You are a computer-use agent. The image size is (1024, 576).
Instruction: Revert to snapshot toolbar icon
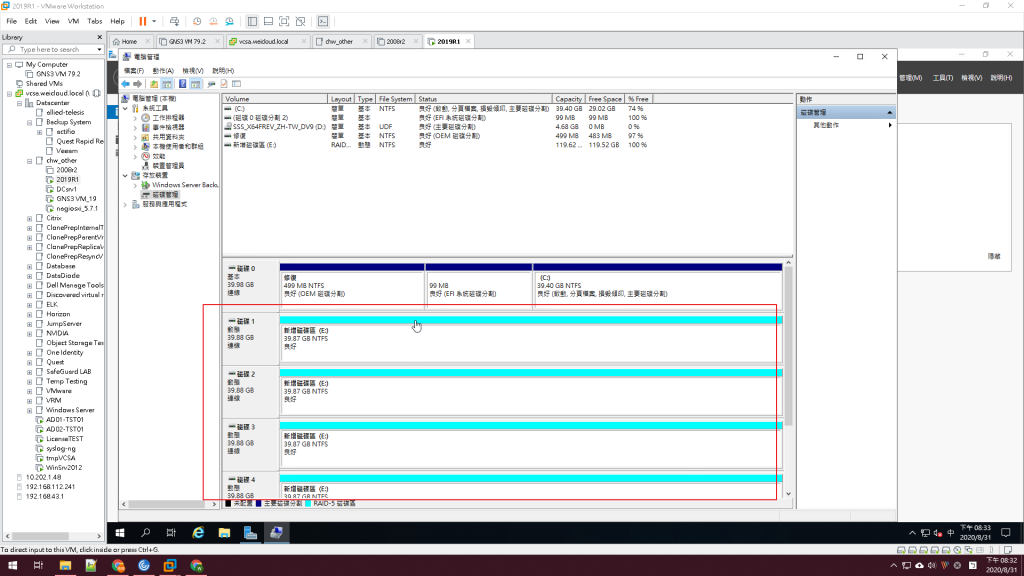click(x=213, y=22)
